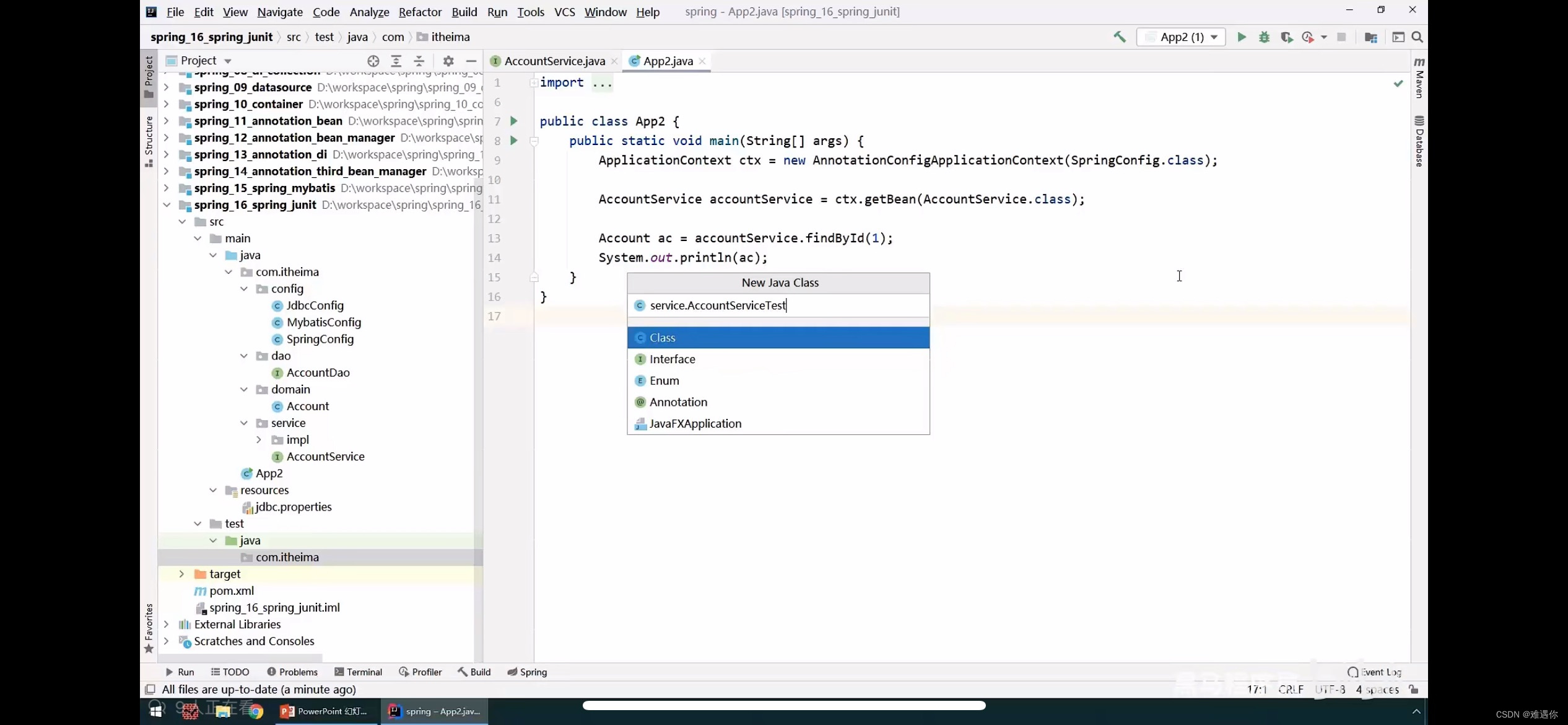The height and width of the screenshot is (725, 1568).
Task: Collapse all nodes in Project tree
Action: point(419,61)
